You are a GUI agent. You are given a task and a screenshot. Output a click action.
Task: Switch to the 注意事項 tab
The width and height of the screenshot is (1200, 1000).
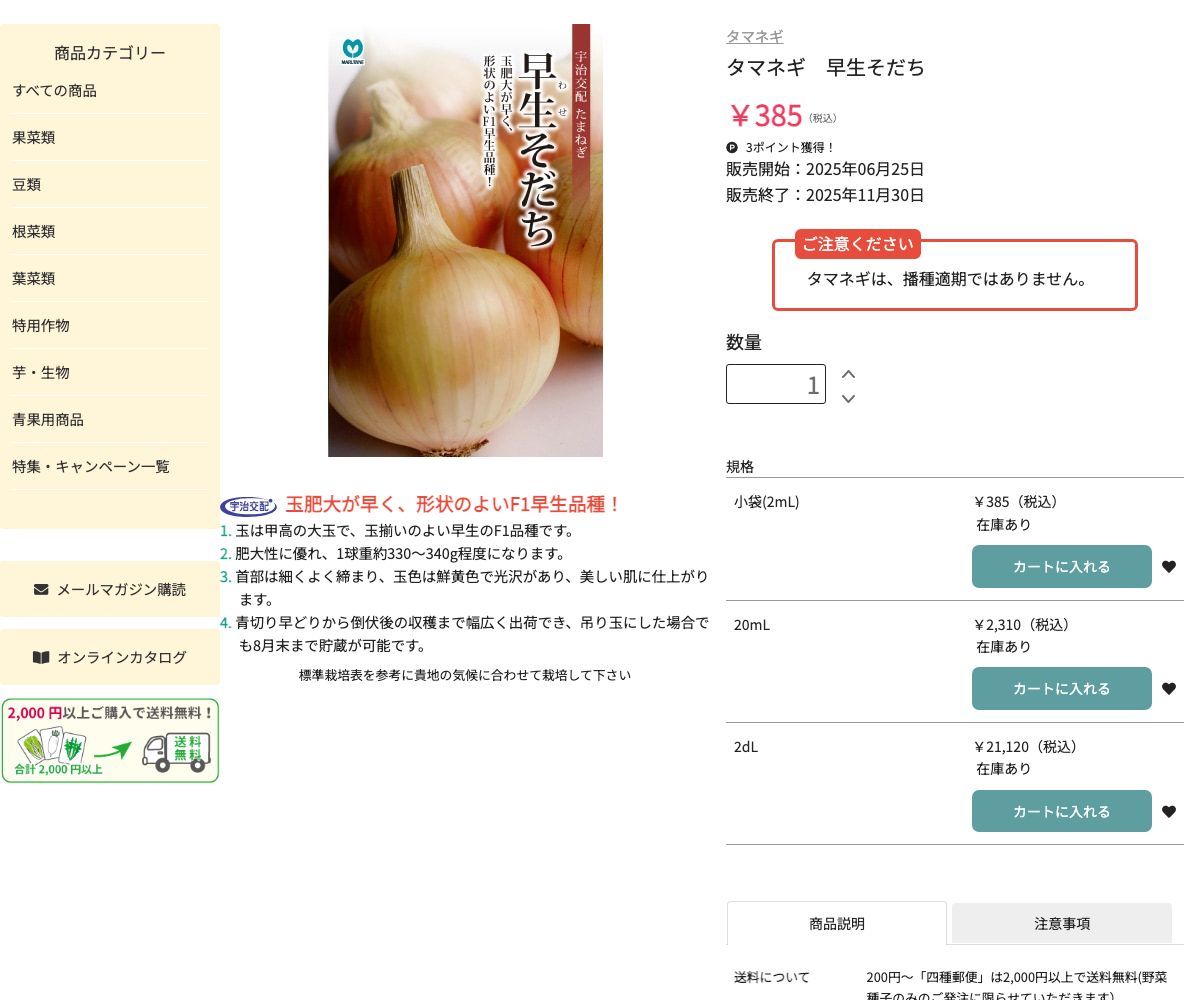(1061, 923)
